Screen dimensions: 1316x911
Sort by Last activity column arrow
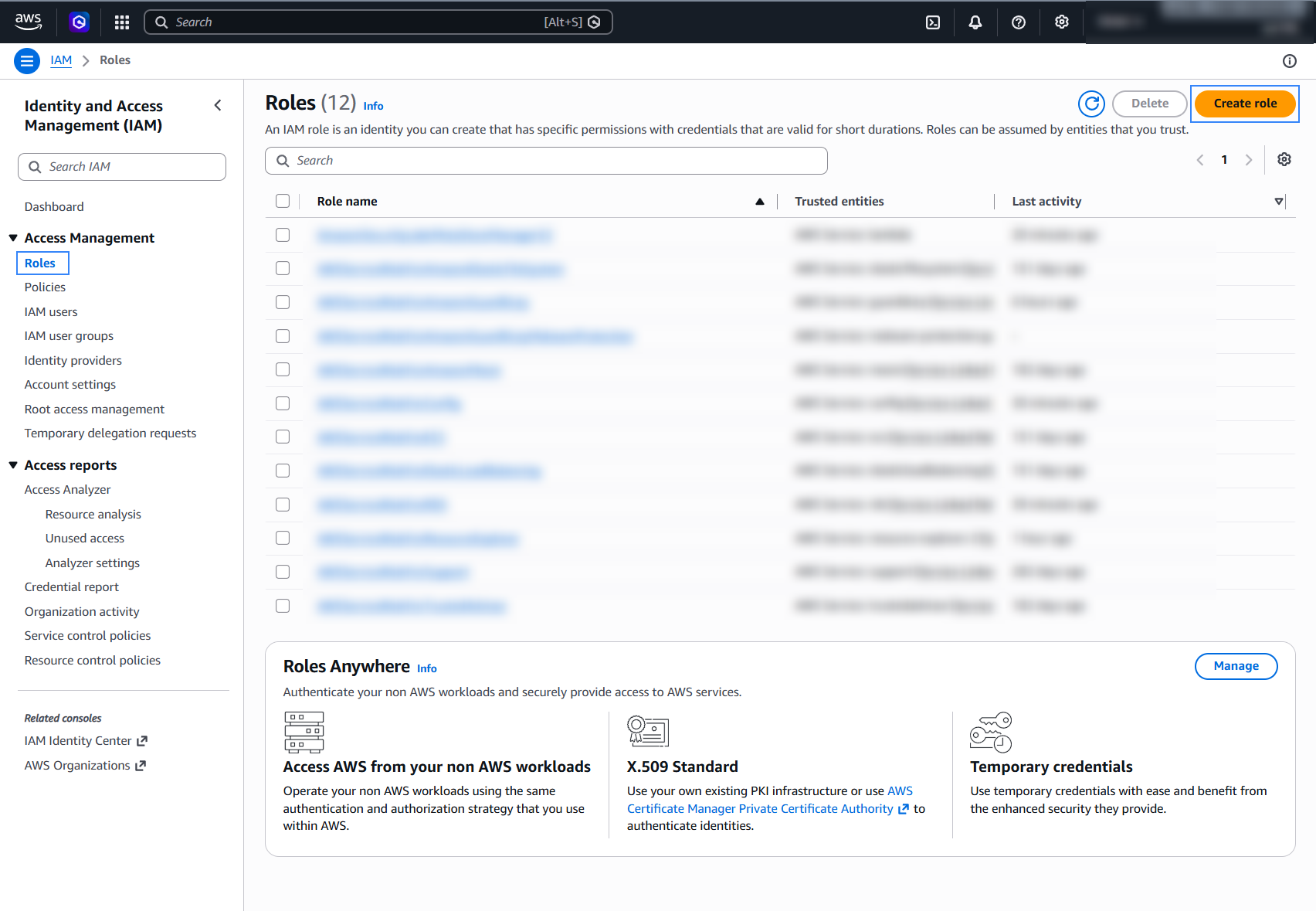tap(1279, 202)
